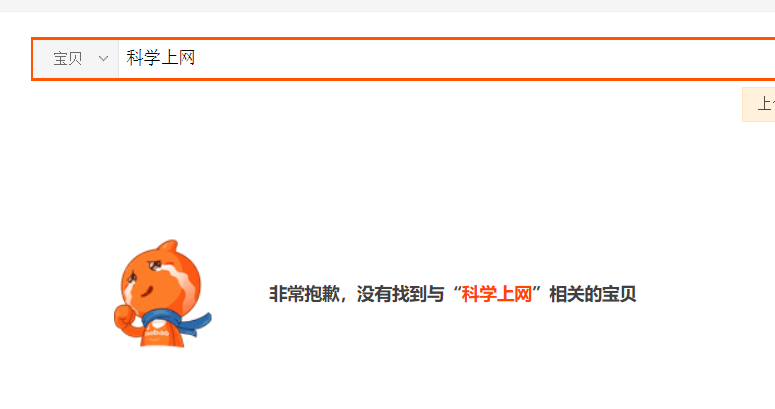Place cursor after 科学上网 text in search box
This screenshot has width=775, height=409.
[197, 58]
